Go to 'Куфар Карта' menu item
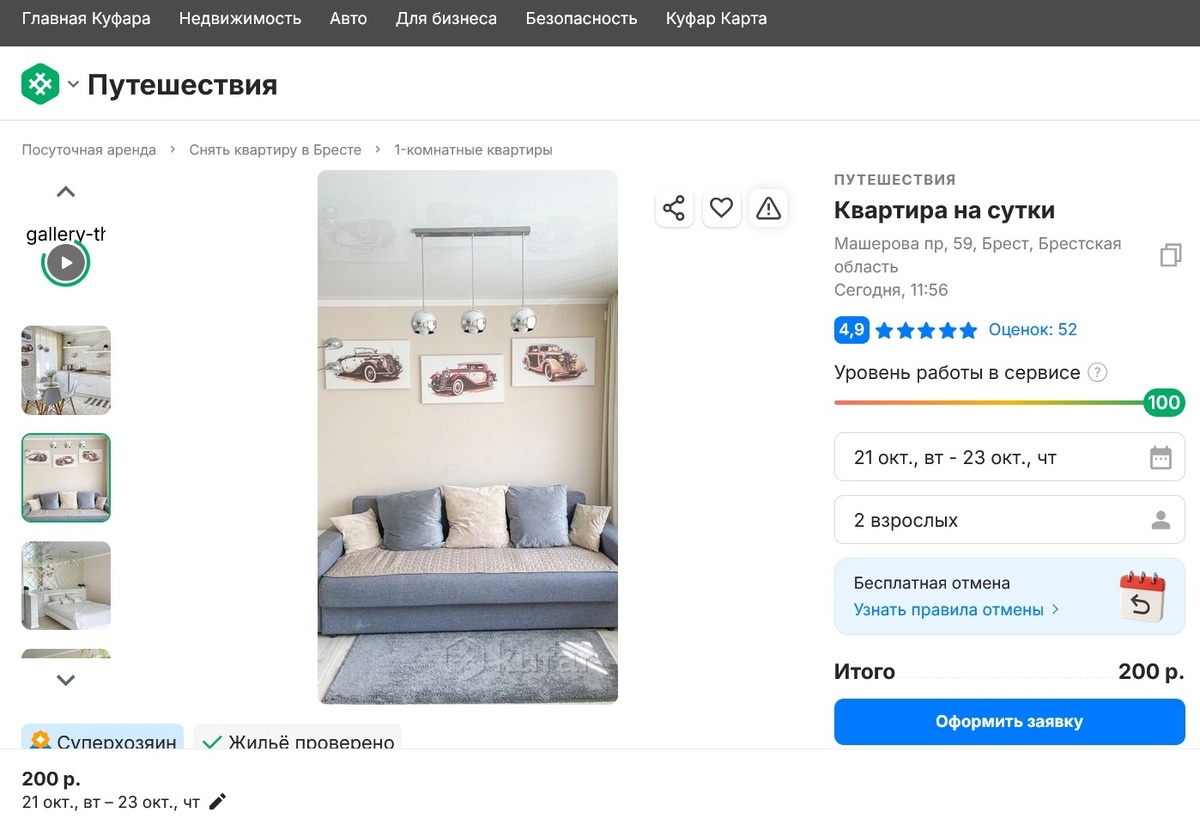This screenshot has width=1200, height=825. click(716, 19)
